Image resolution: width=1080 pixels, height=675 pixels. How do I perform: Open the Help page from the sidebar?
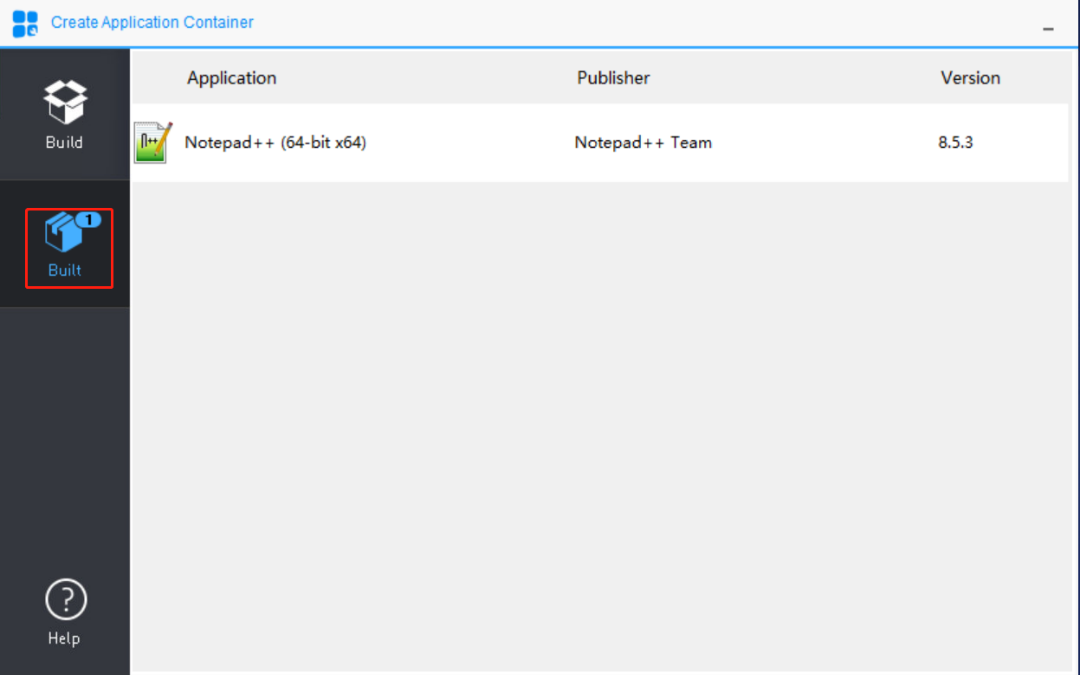65,612
